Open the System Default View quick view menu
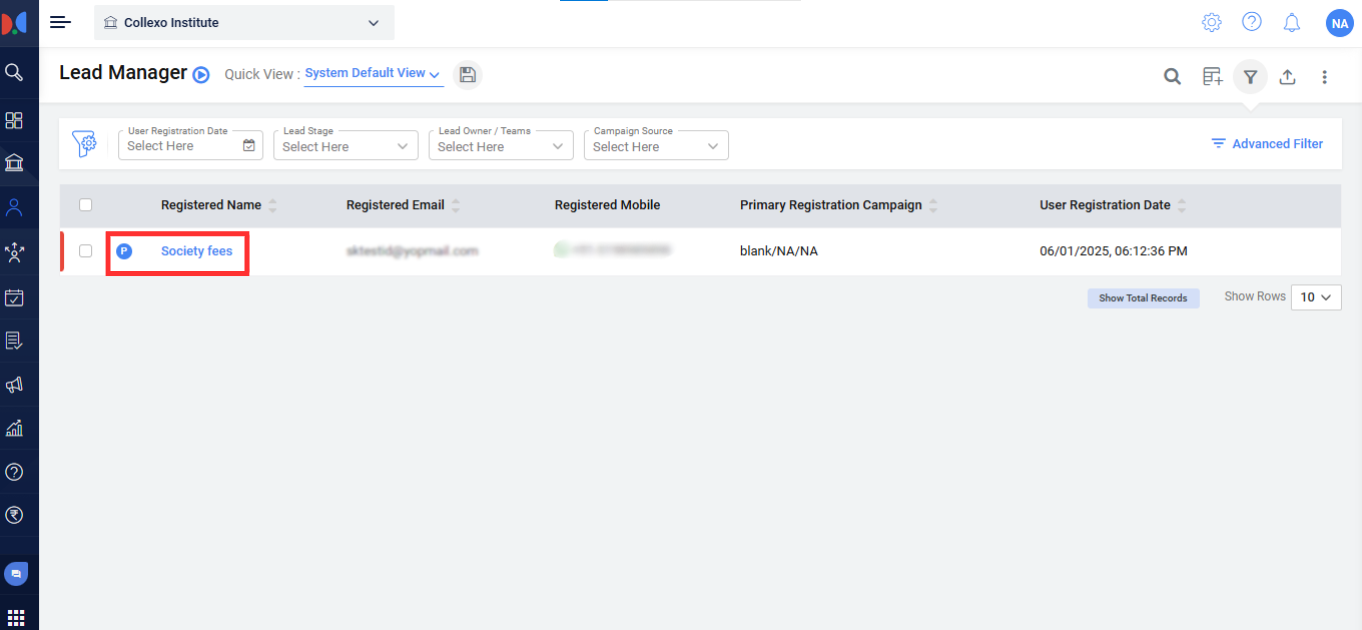Image resolution: width=1362 pixels, height=630 pixels. (373, 74)
